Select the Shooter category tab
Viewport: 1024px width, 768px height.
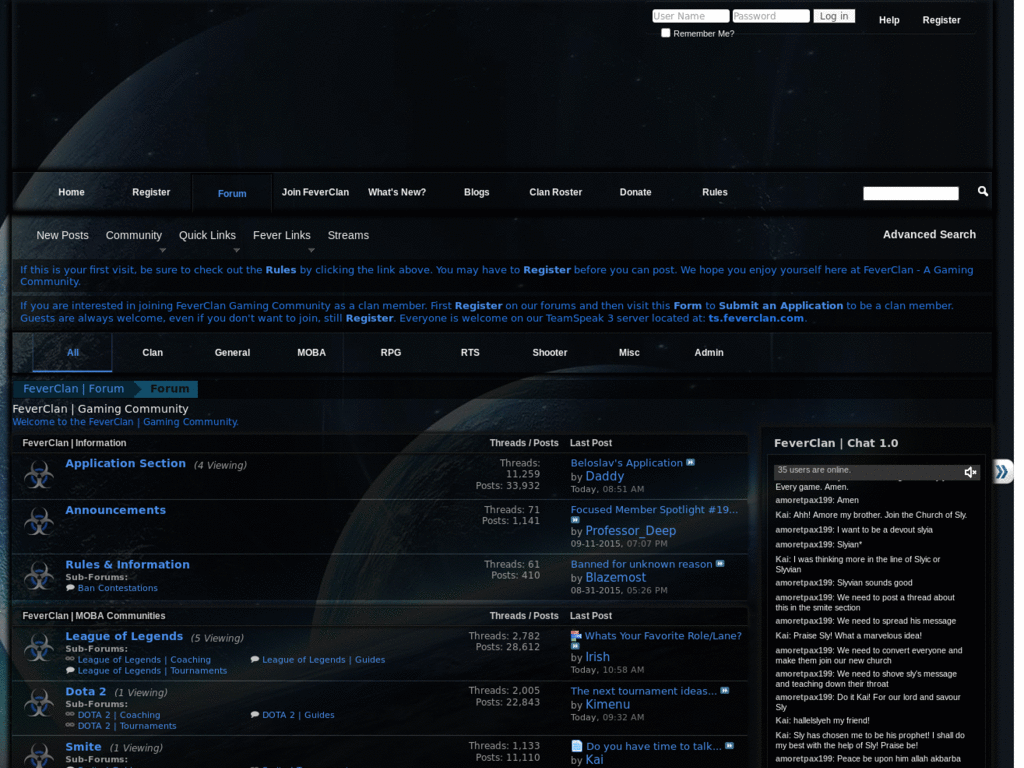point(550,352)
